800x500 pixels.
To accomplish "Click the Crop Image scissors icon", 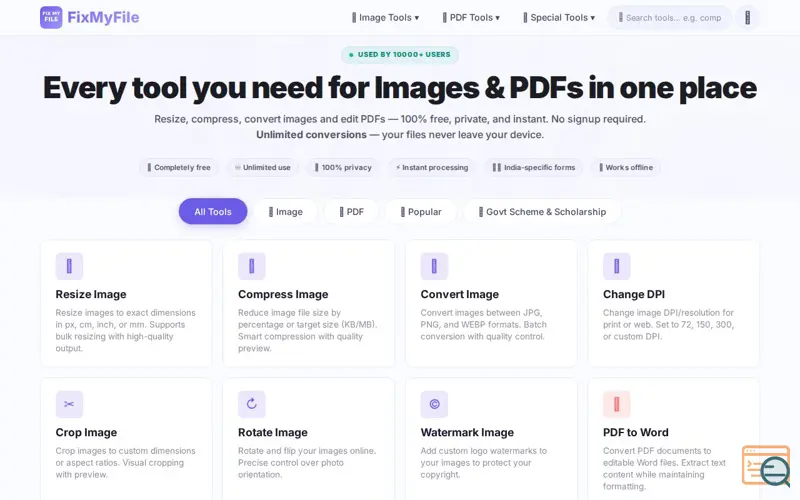I will click(x=69, y=404).
